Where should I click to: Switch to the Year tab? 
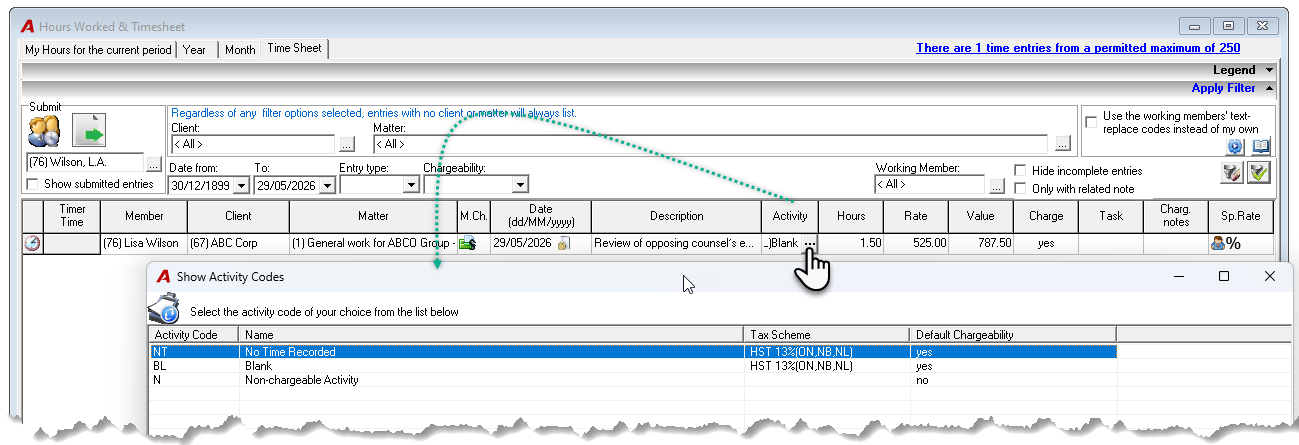click(194, 50)
